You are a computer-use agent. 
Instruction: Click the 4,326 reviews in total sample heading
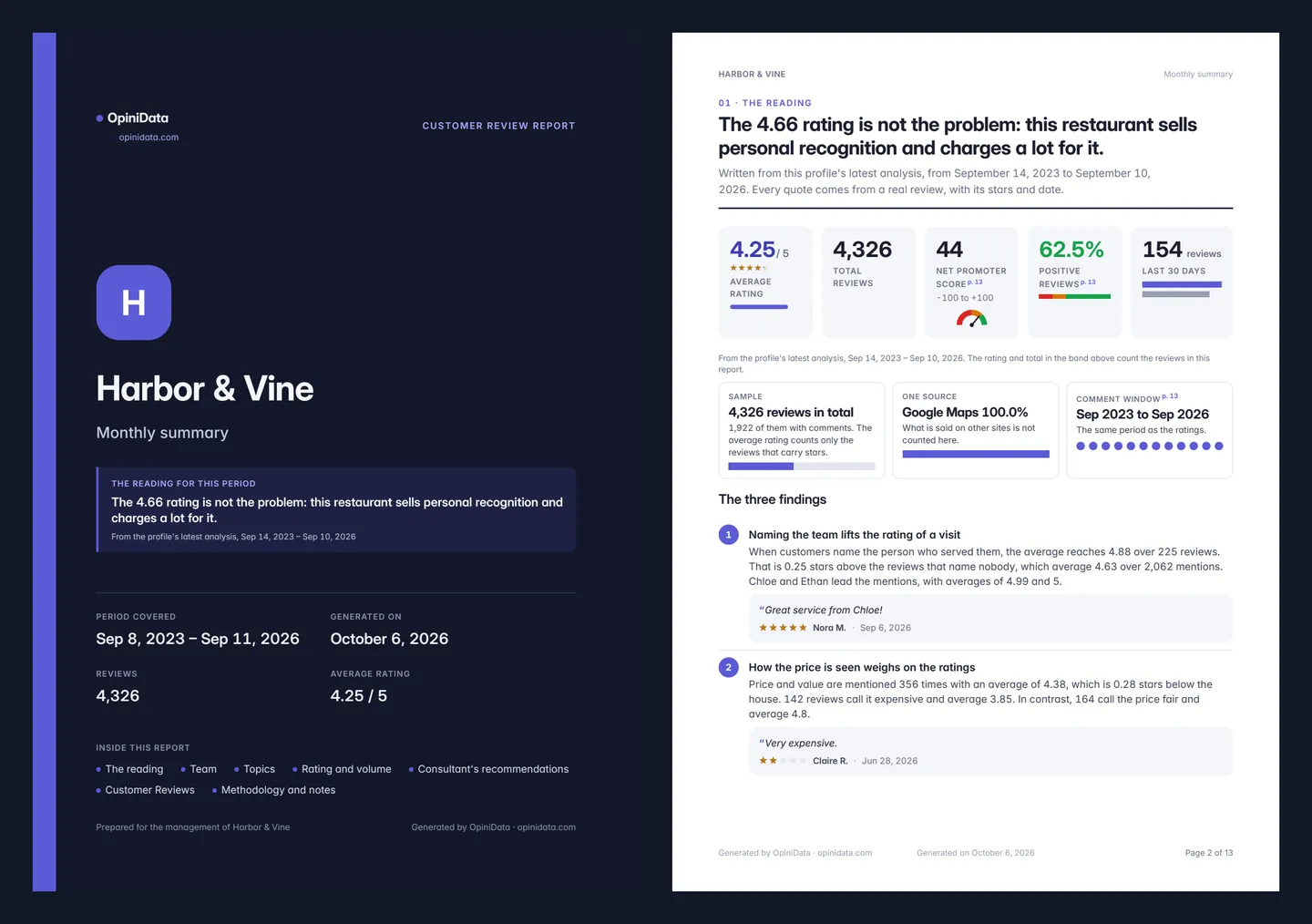(791, 413)
